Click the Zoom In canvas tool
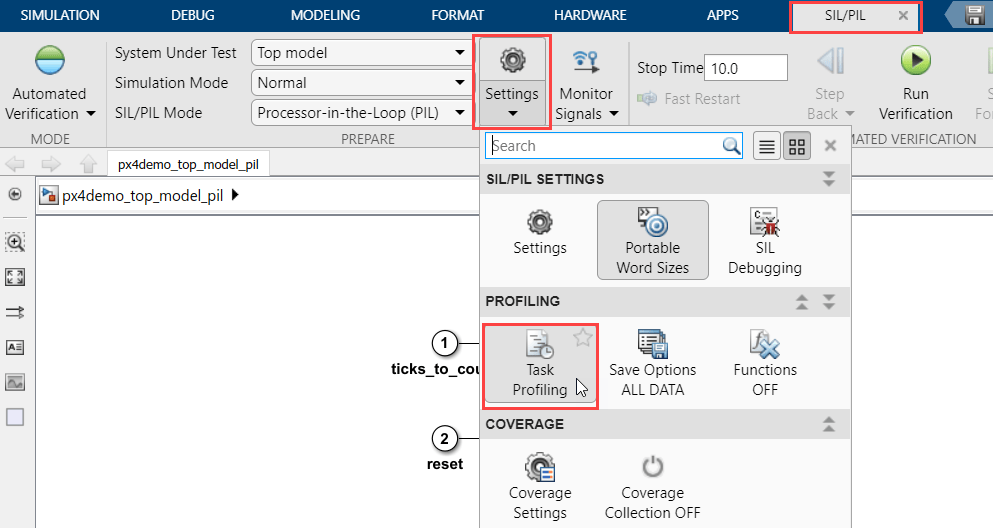 pyautogui.click(x=15, y=242)
